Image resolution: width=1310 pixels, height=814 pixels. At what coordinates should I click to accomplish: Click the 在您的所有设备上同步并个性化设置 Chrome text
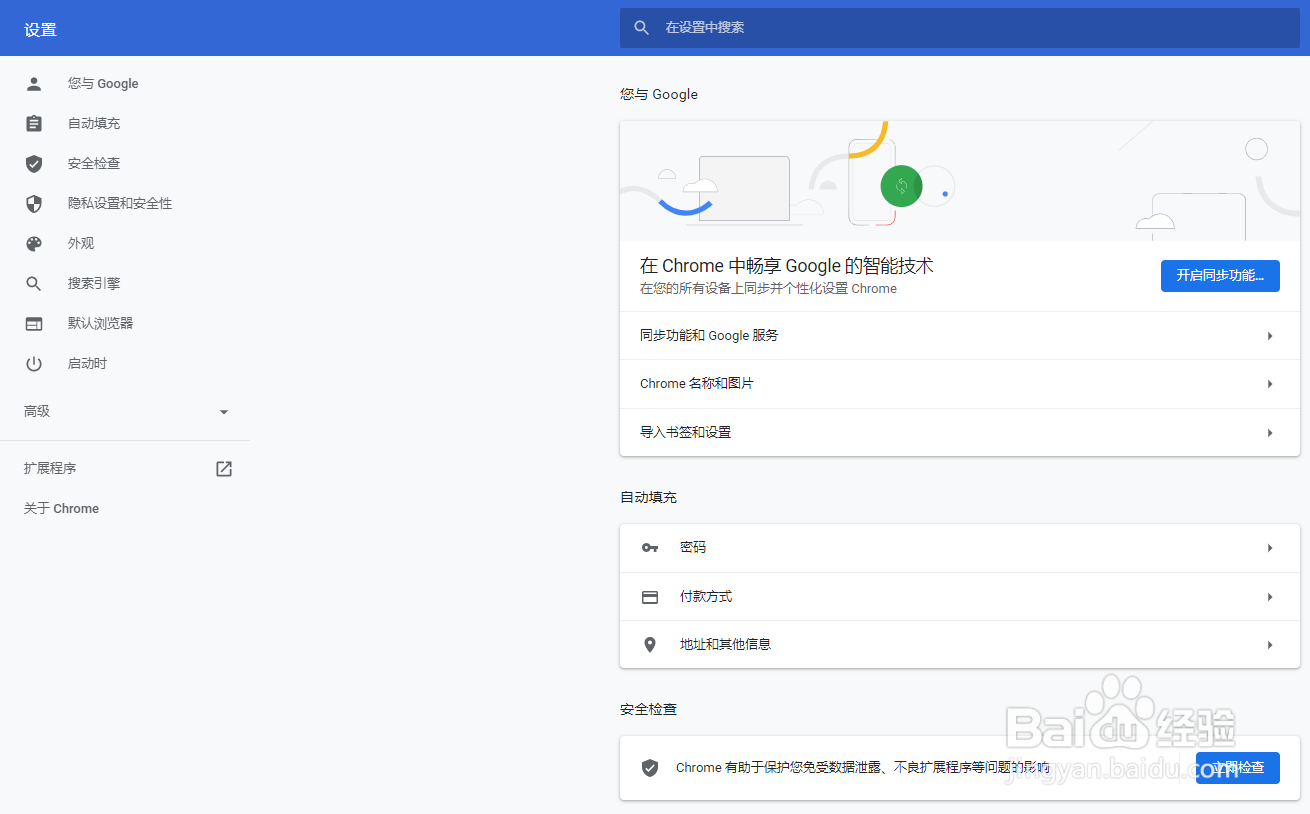[768, 289]
